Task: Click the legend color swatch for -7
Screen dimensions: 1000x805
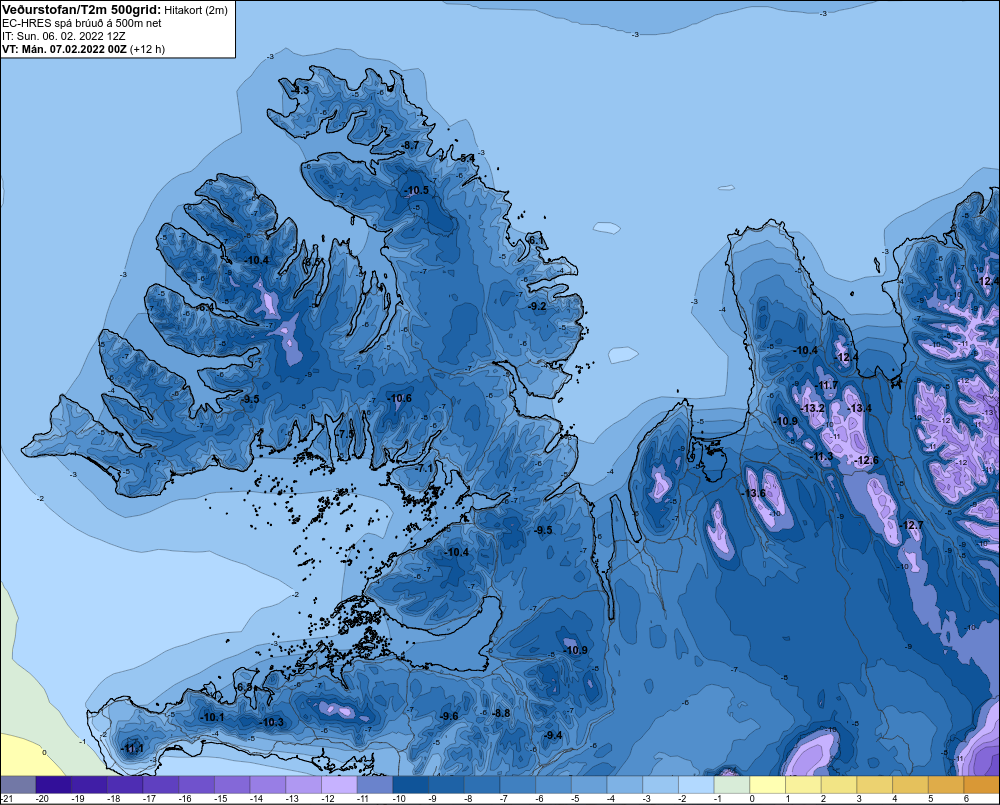Action: click(x=518, y=784)
